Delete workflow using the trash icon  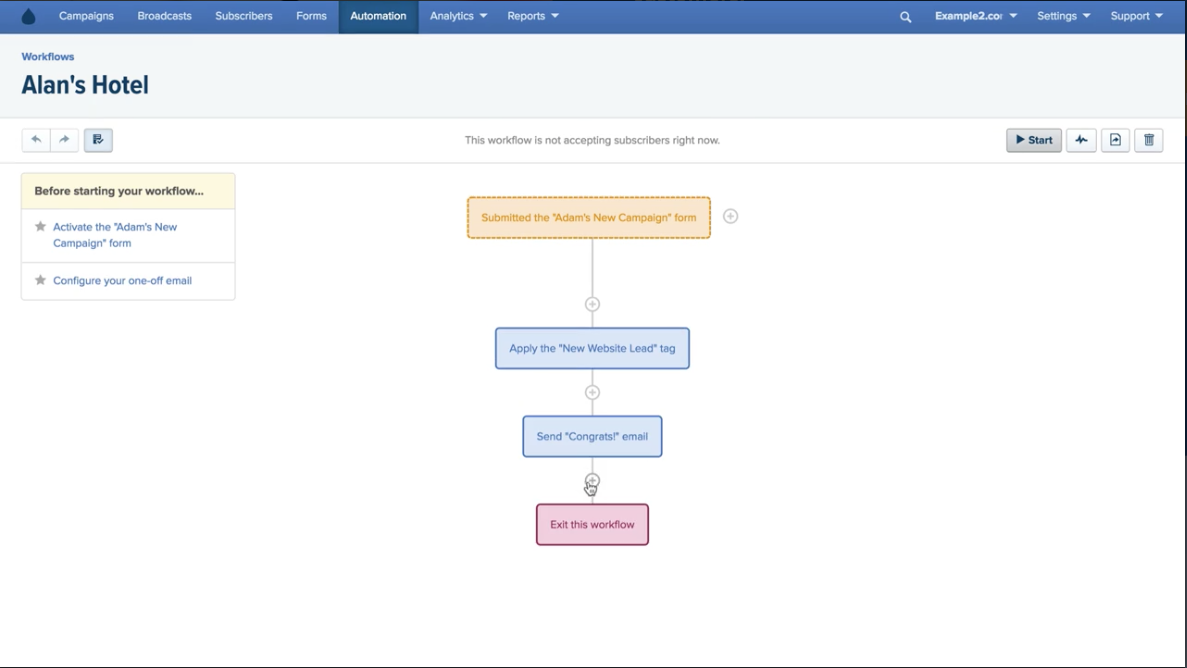(x=1148, y=140)
